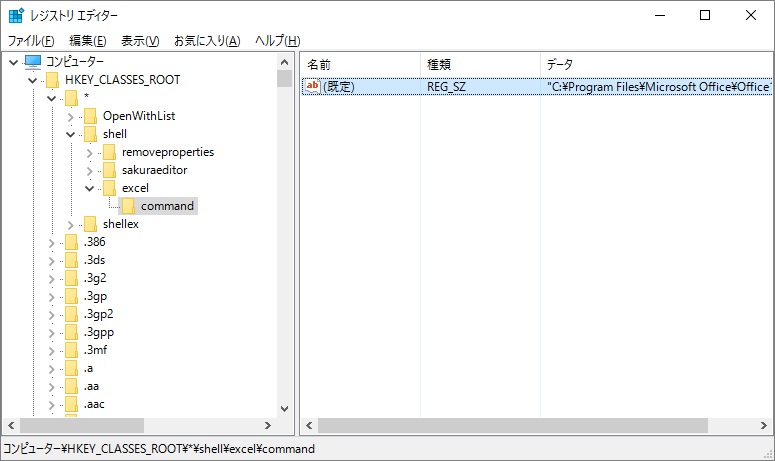775x461 pixels.
Task: Select the removeproperties key label
Action: [x=168, y=152]
